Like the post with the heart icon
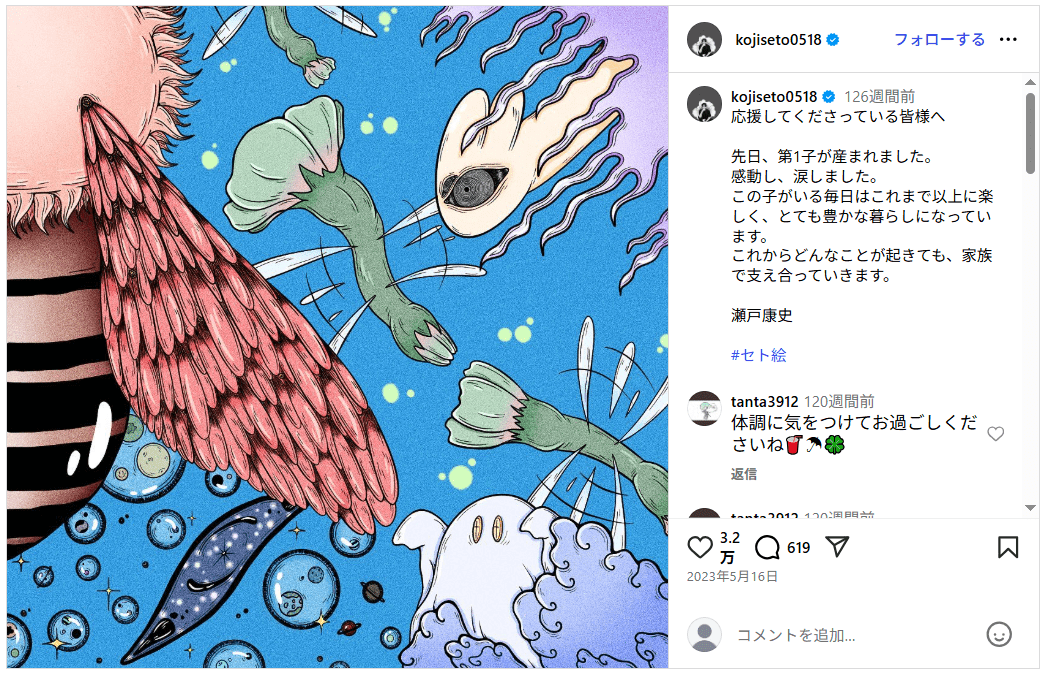 700,547
